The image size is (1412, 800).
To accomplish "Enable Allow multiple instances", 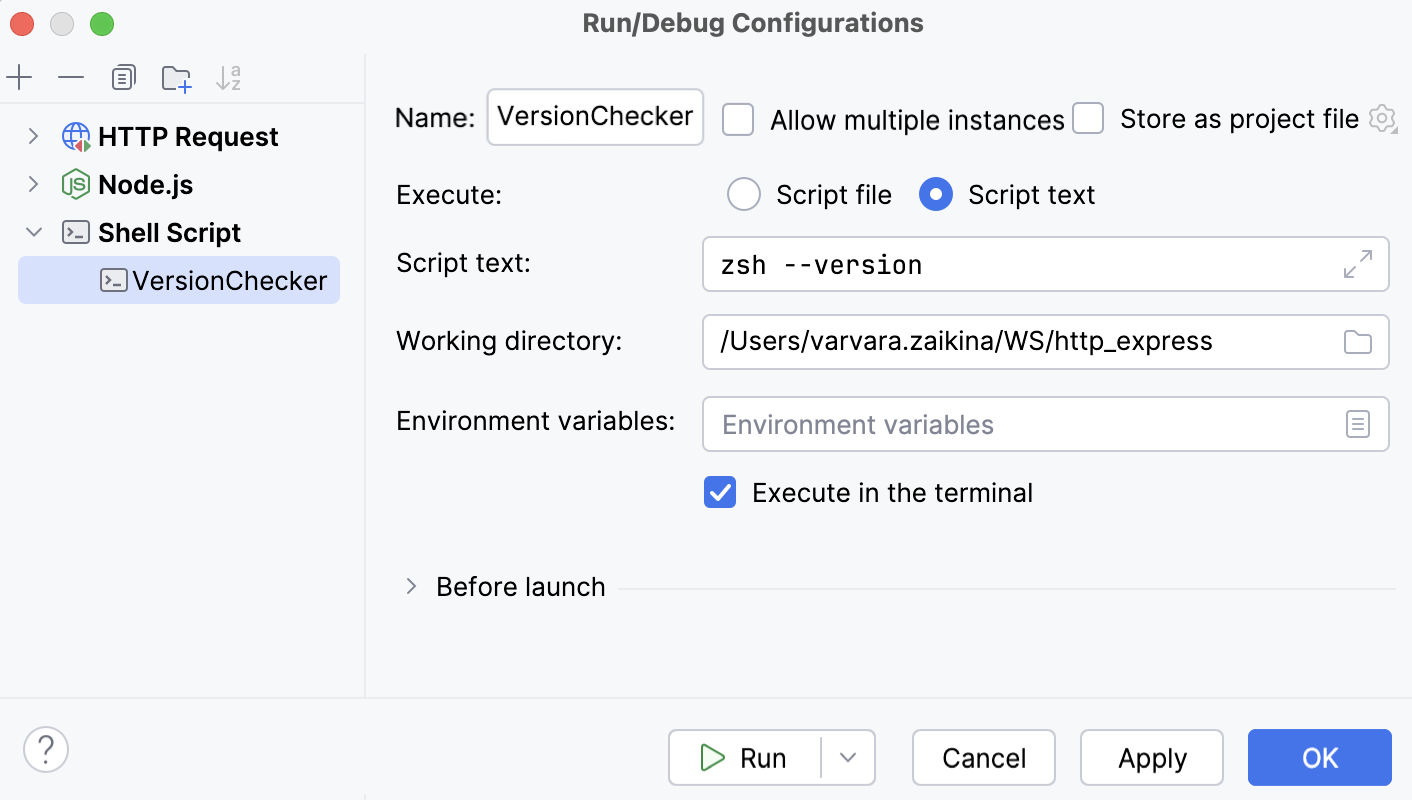I will tap(738, 119).
